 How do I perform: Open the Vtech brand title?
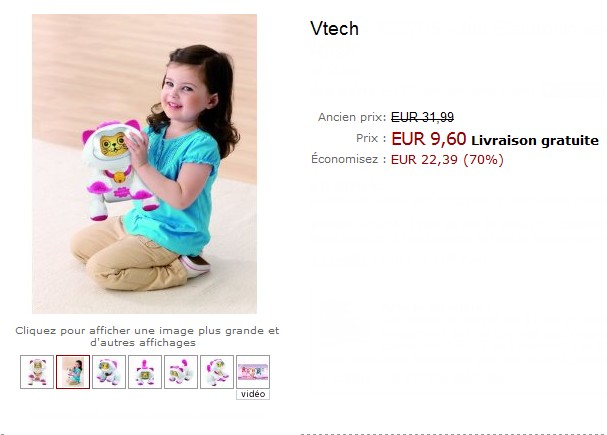[334, 29]
